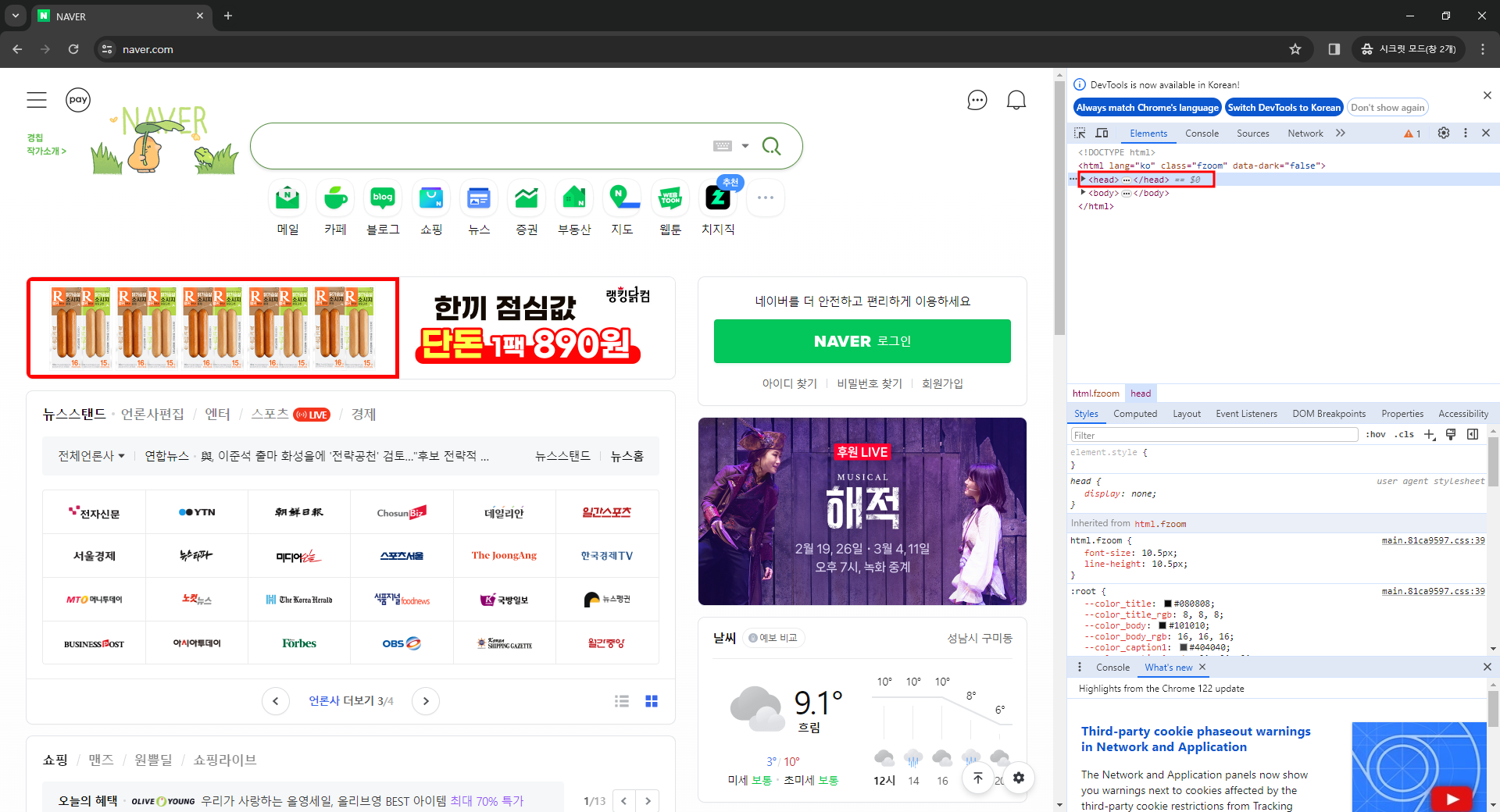
Task: Open the Naver hamburger menu
Action: 37,100
